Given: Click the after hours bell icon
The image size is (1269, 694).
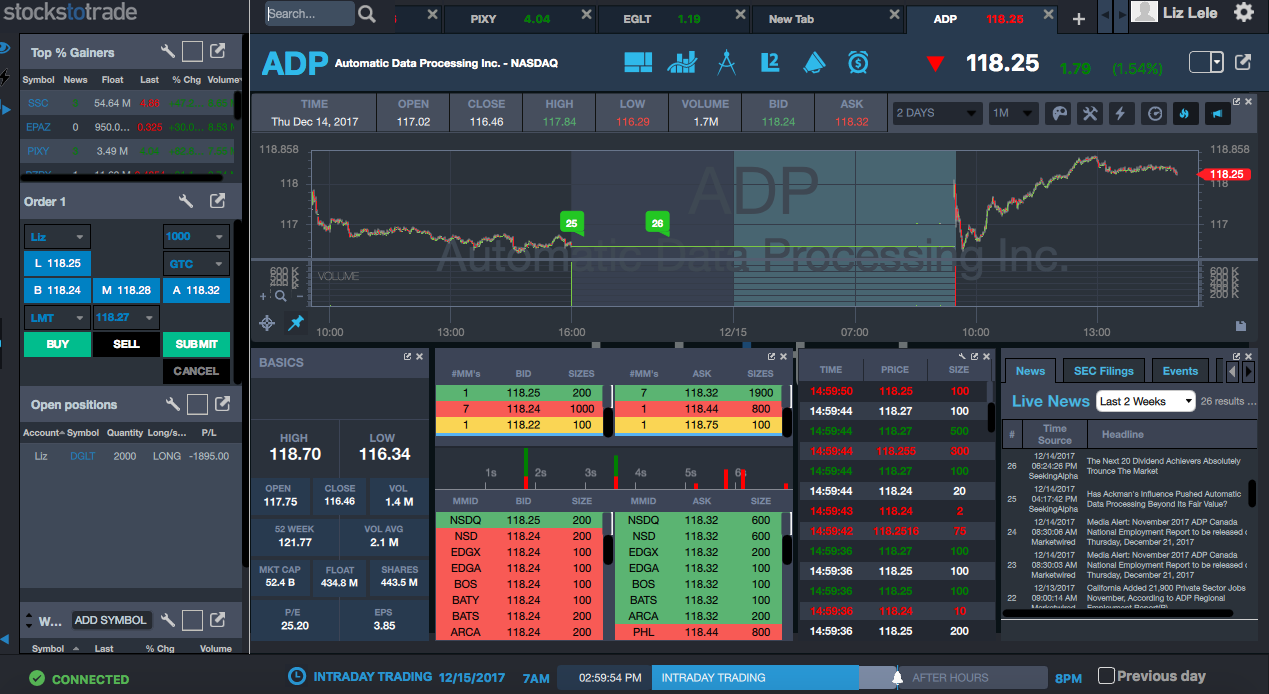Looking at the screenshot, I should [897, 677].
